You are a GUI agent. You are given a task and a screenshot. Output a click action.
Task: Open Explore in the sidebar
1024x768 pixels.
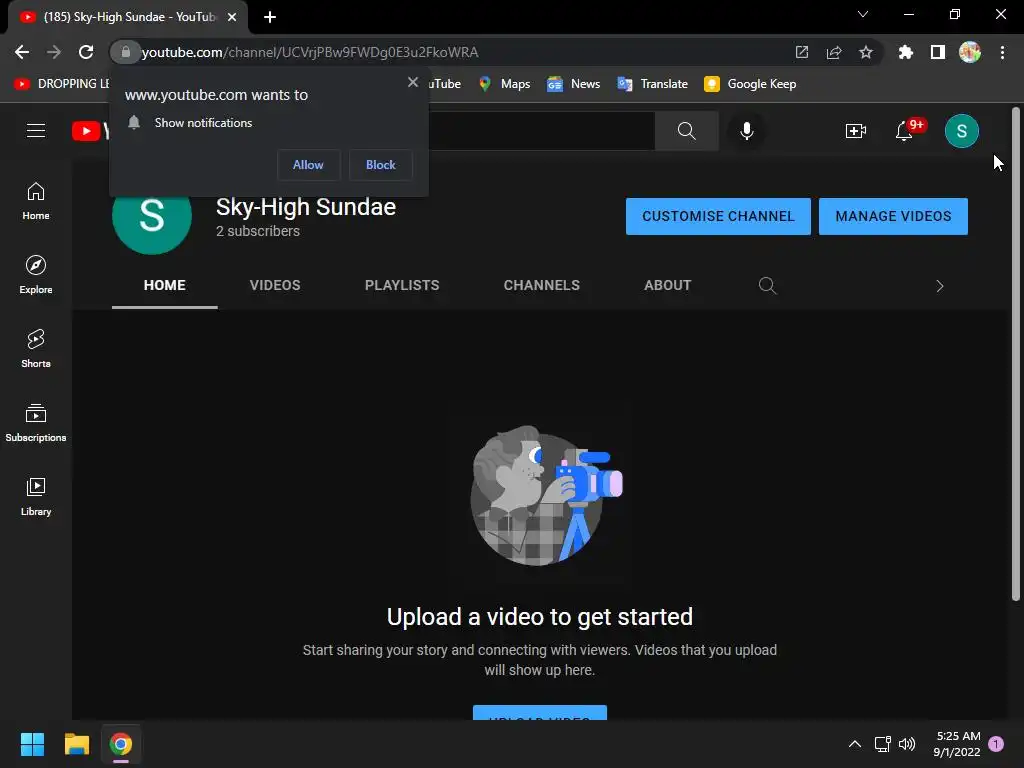[x=36, y=275]
